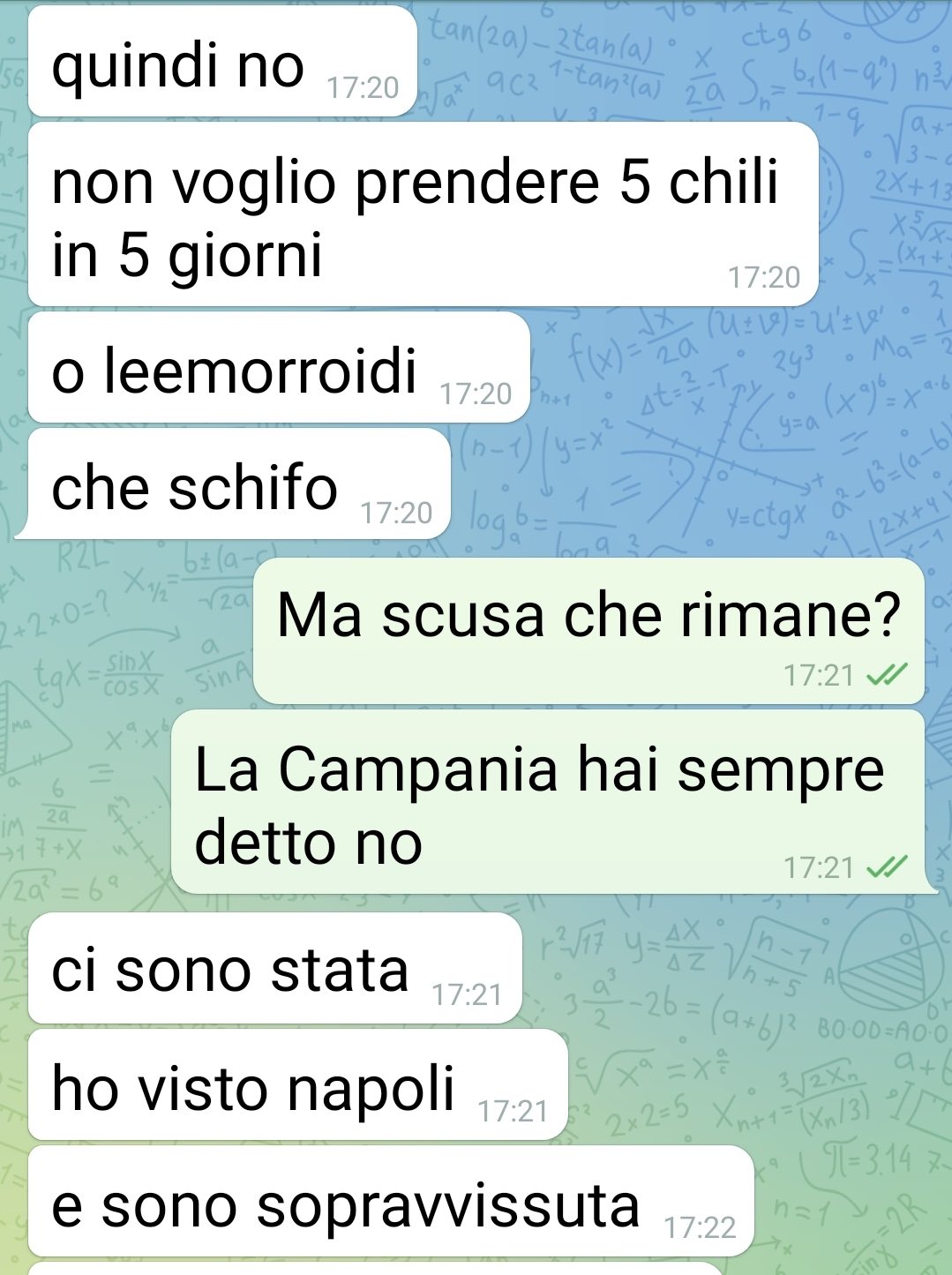This screenshot has height=1275, width=952.
Task: Tap the 'Ma scusa che rimane?' message
Action: point(588,631)
